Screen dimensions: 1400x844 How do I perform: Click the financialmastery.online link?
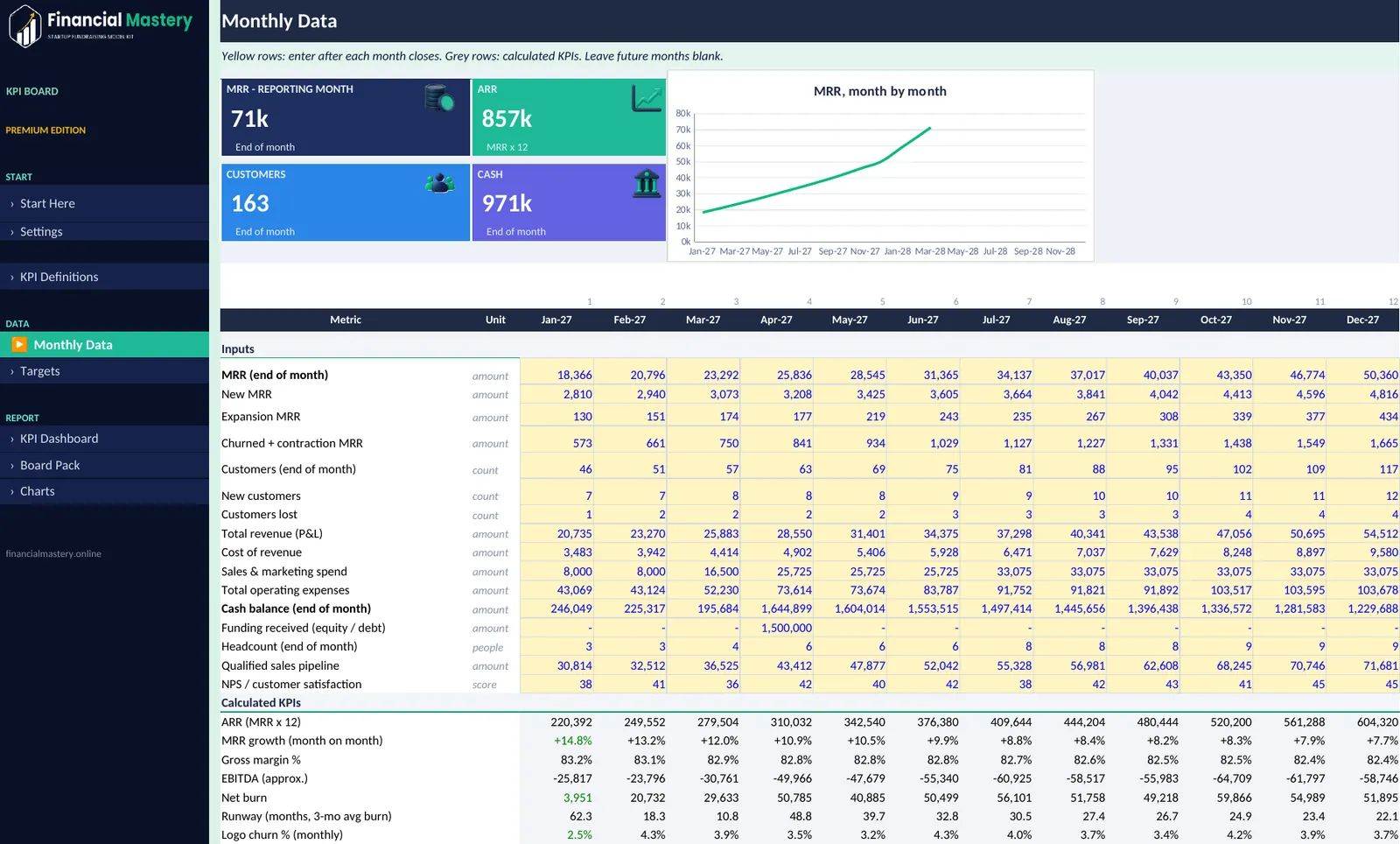click(53, 553)
